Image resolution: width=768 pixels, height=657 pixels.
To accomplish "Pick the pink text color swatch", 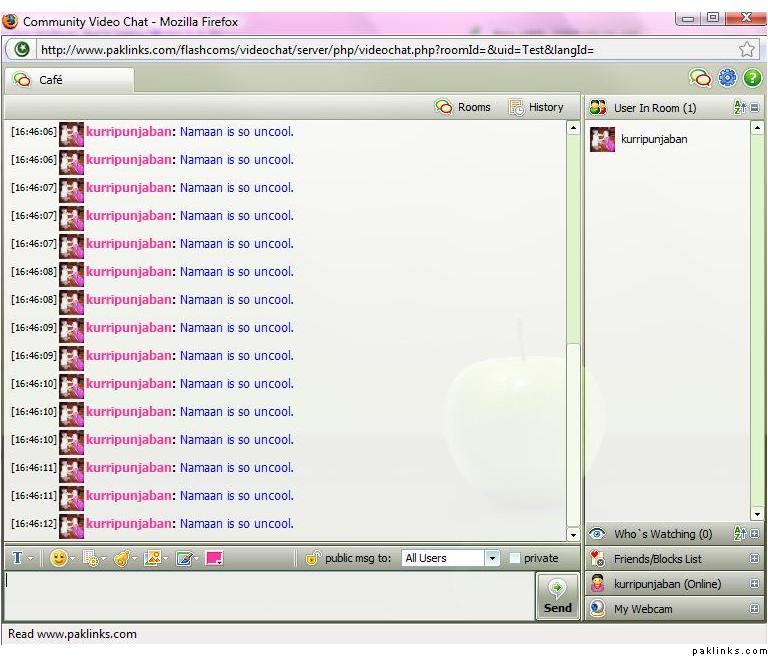I will [x=214, y=558].
